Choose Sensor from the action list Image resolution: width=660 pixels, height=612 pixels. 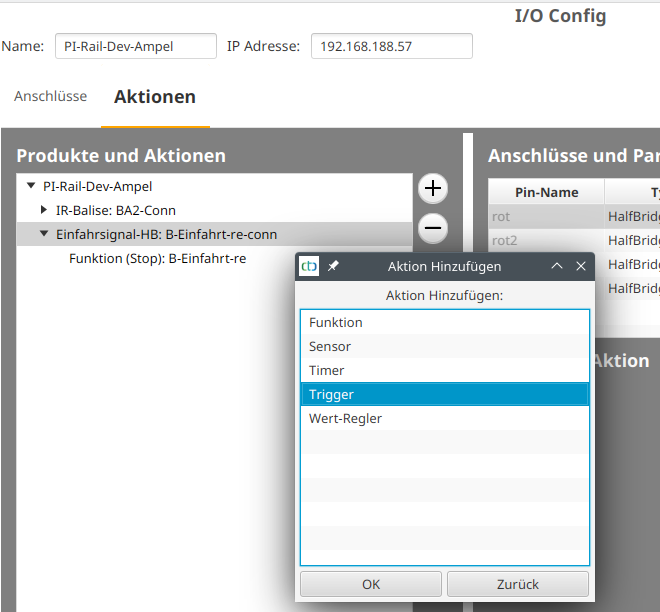pyautogui.click(x=445, y=347)
